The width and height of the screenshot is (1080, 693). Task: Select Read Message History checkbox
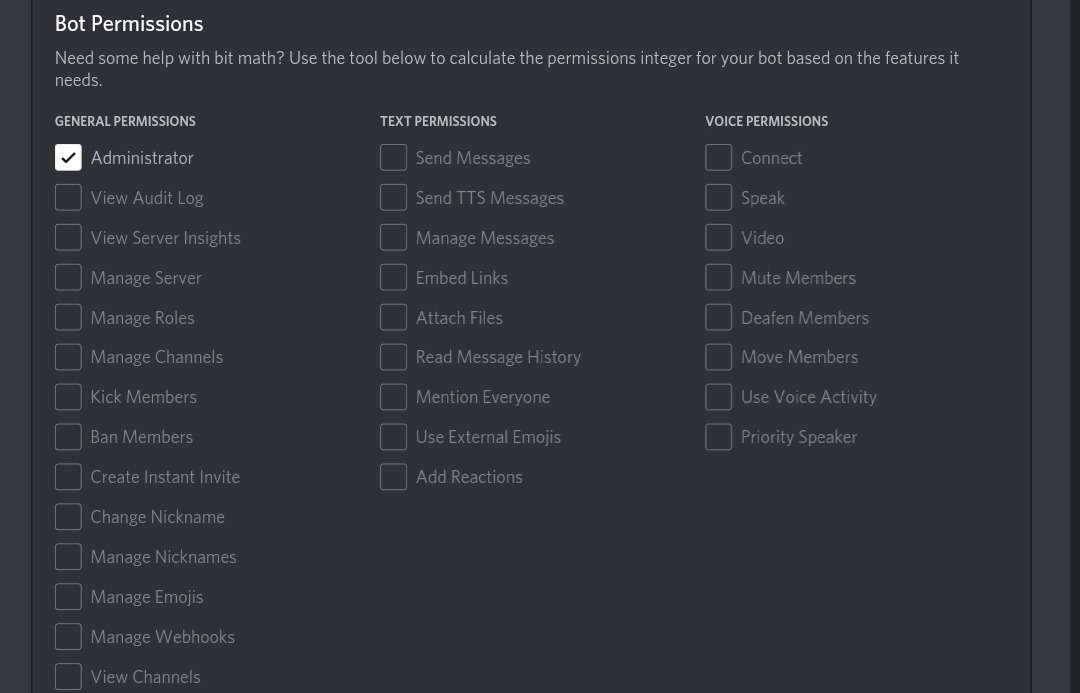tap(393, 357)
